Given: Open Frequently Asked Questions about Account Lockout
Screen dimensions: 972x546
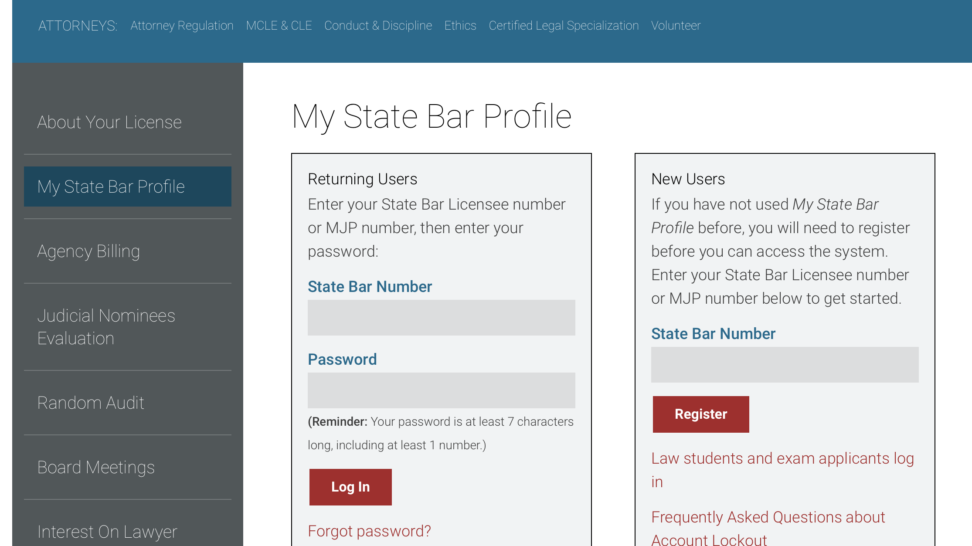Looking at the screenshot, I should 768,528.
